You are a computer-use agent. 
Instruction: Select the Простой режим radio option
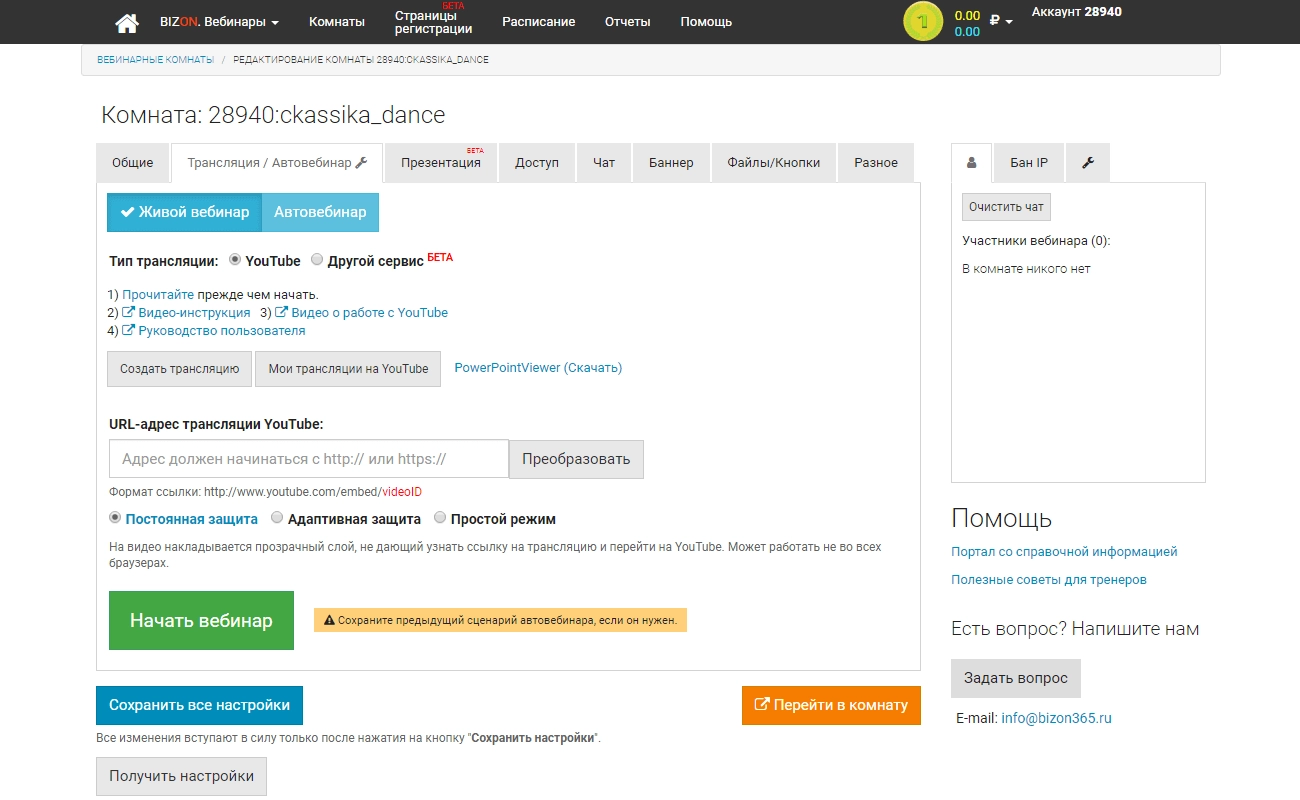coord(441,519)
